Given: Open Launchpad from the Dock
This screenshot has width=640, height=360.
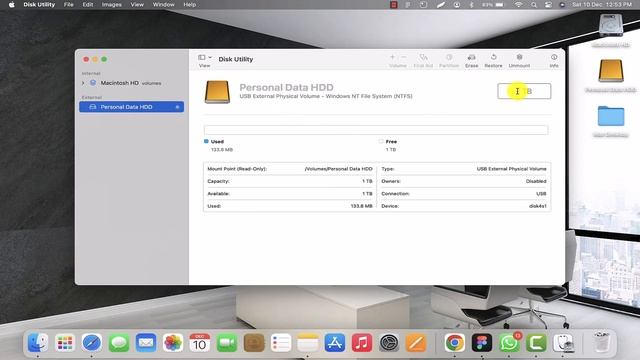Looking at the screenshot, I should (x=65, y=342).
